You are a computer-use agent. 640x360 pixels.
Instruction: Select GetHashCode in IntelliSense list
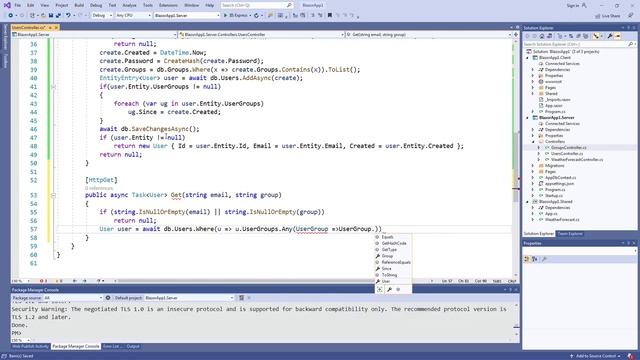(x=394, y=243)
